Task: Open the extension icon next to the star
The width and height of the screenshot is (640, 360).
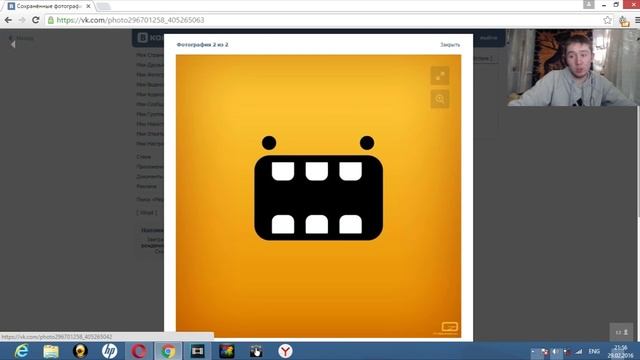Action: coord(623,21)
